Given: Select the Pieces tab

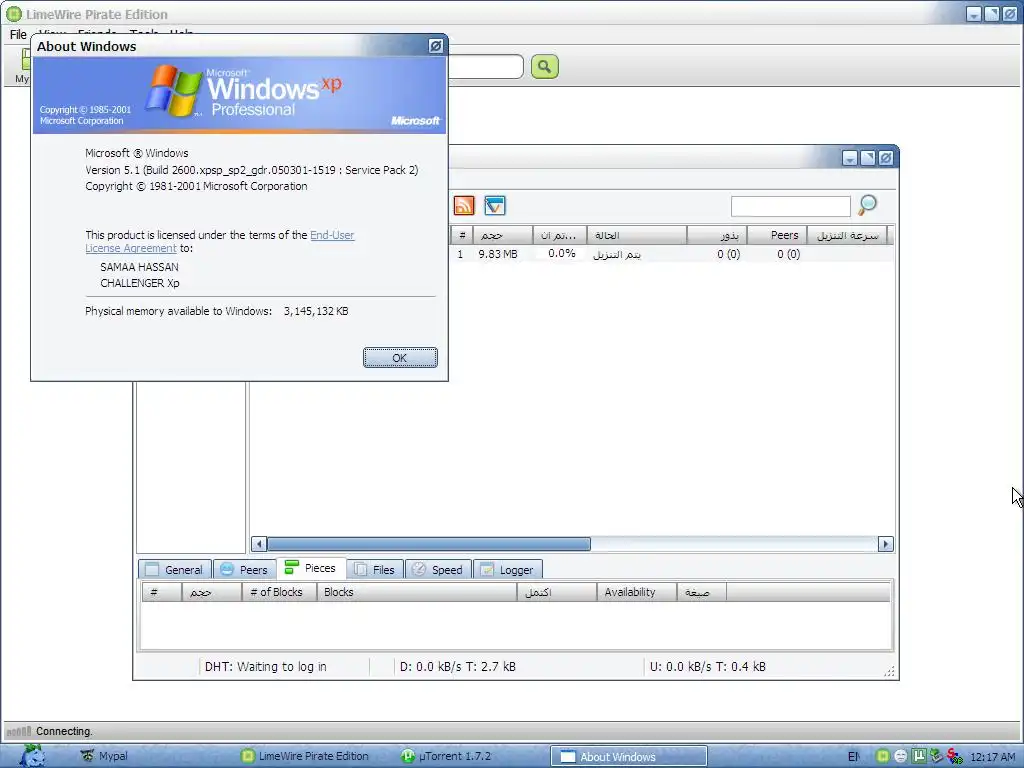Looking at the screenshot, I should (312, 568).
